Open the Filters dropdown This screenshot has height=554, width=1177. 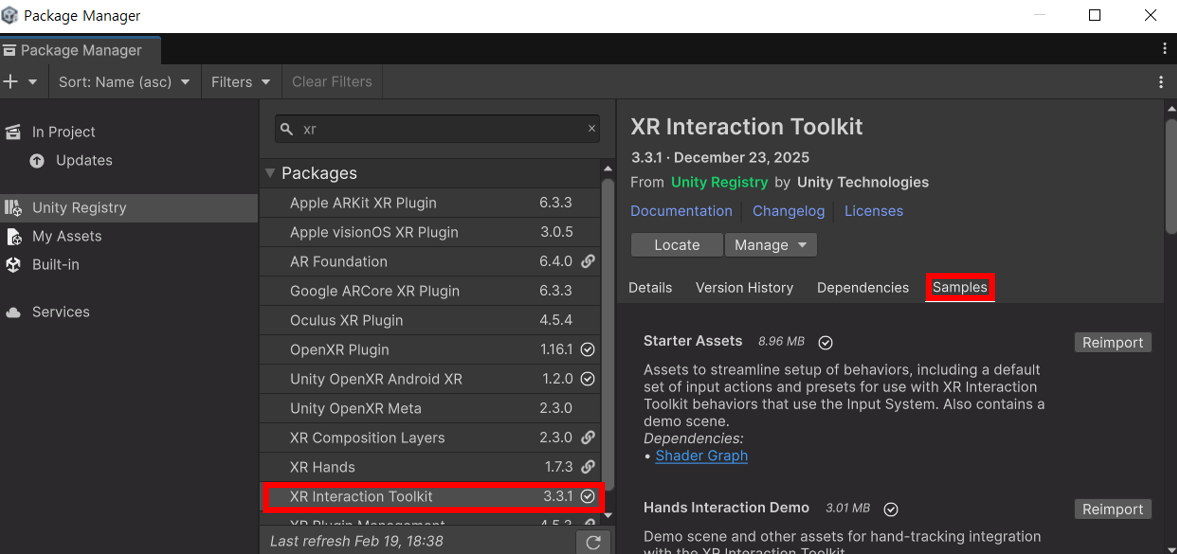tap(241, 82)
